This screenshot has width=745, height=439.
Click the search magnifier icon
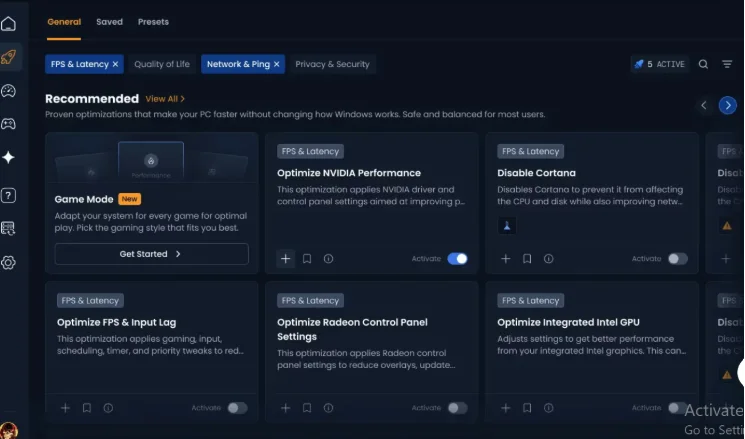click(703, 64)
